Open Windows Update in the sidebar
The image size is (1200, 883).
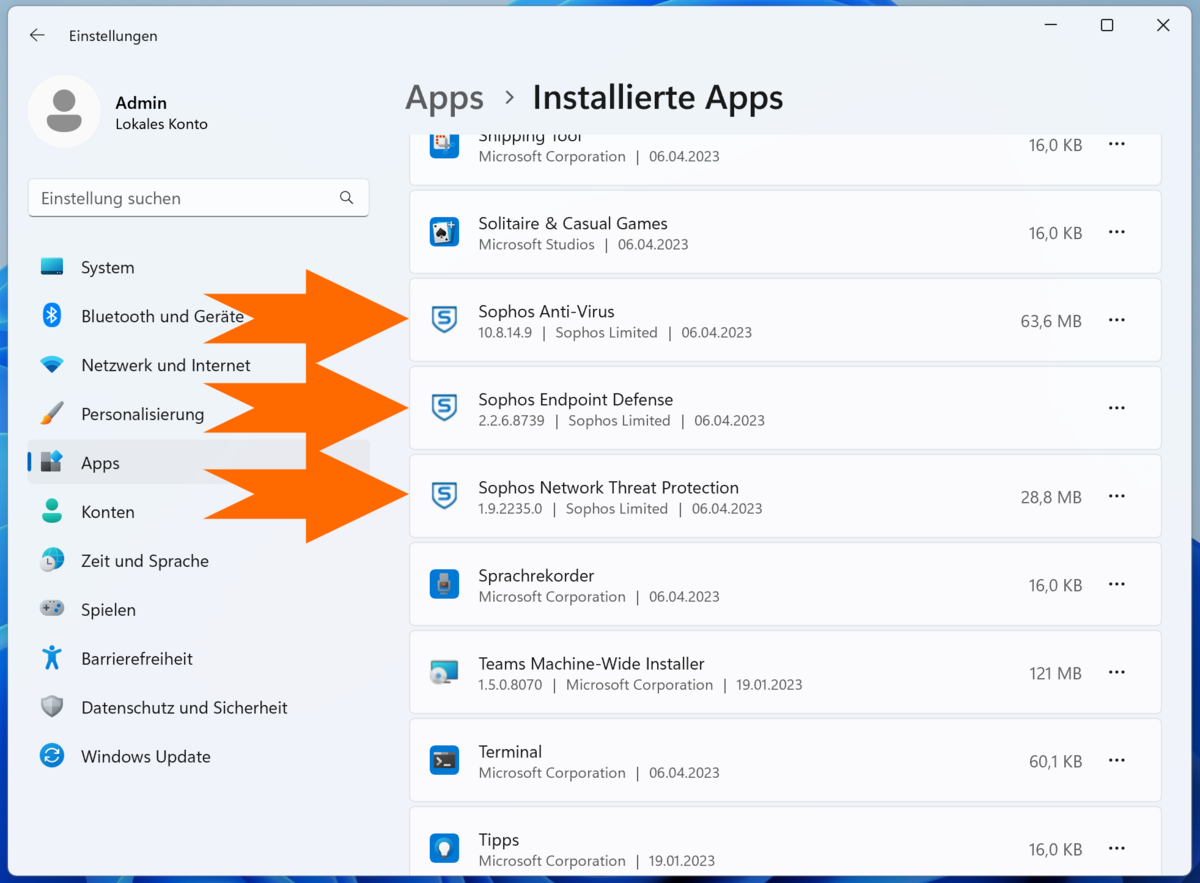[x=199, y=756]
